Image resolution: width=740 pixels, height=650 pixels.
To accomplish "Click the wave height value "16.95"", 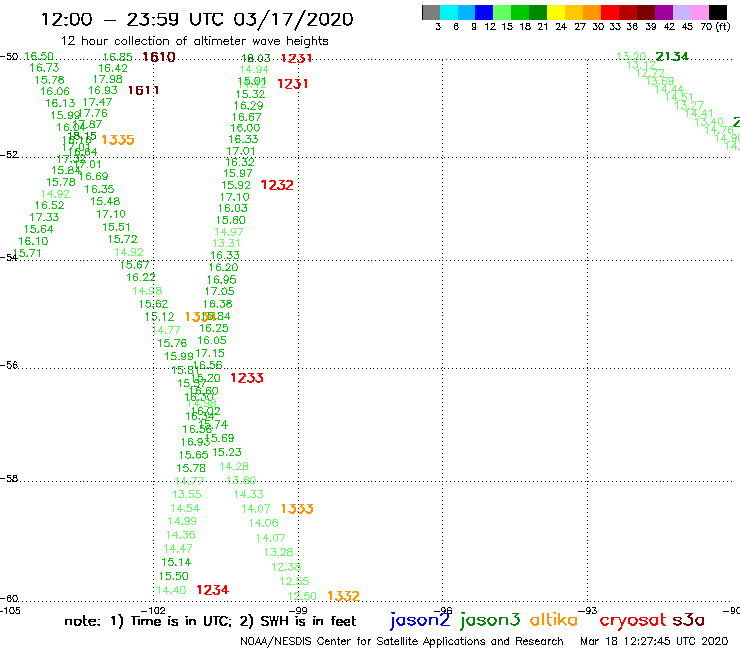I will click(221, 280).
